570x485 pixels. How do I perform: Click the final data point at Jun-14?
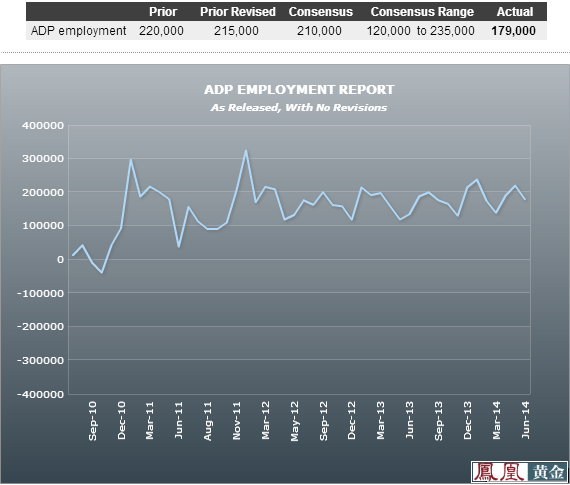pos(525,199)
